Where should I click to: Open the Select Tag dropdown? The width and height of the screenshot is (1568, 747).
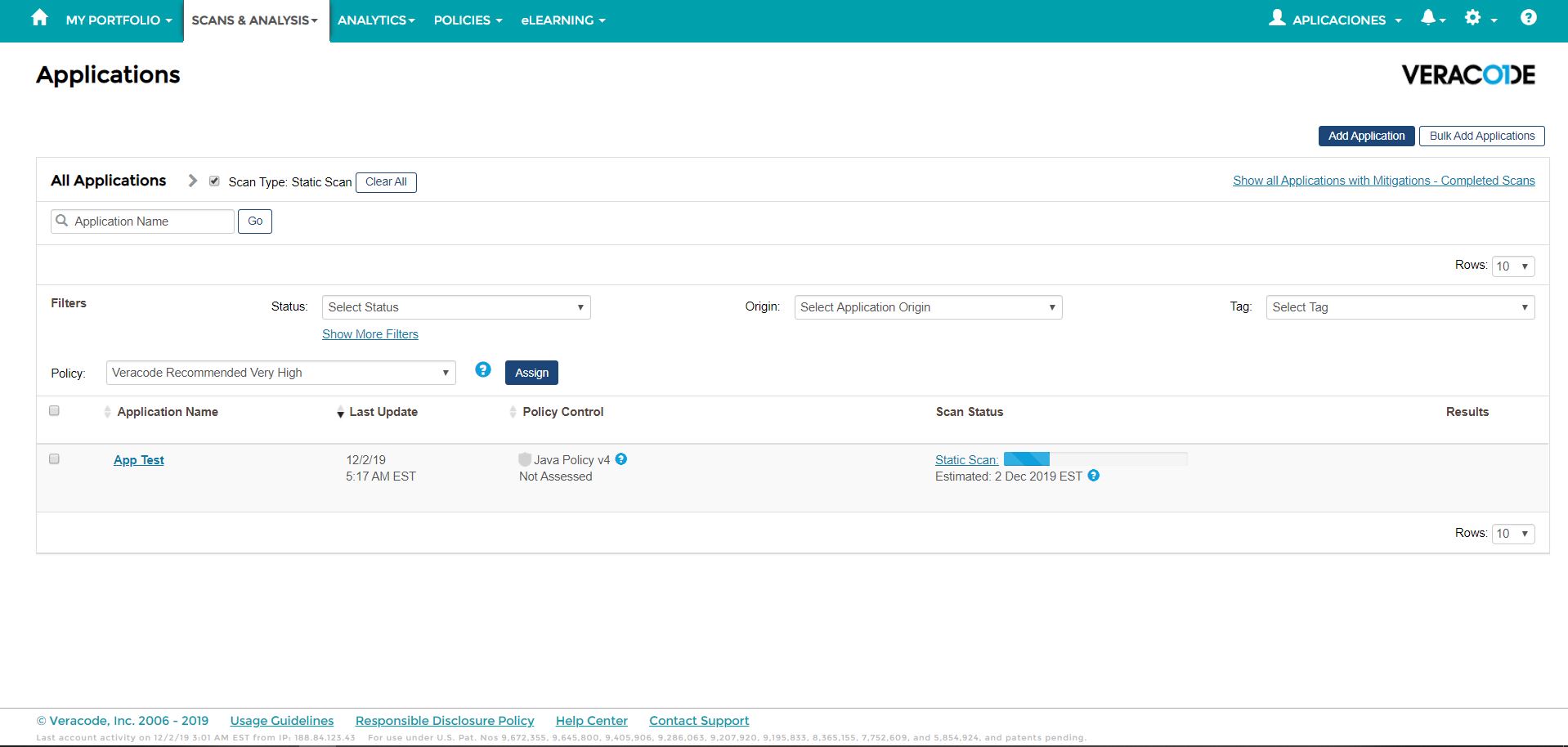pyautogui.click(x=1400, y=307)
